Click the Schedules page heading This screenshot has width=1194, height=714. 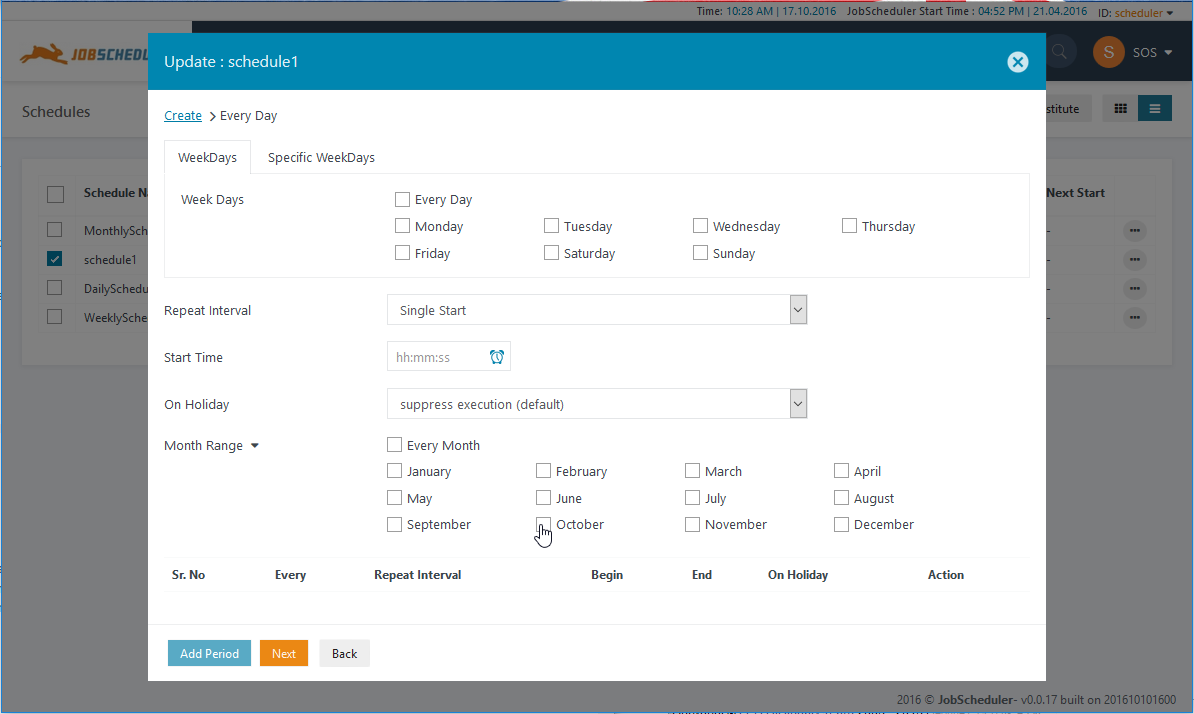(x=56, y=112)
